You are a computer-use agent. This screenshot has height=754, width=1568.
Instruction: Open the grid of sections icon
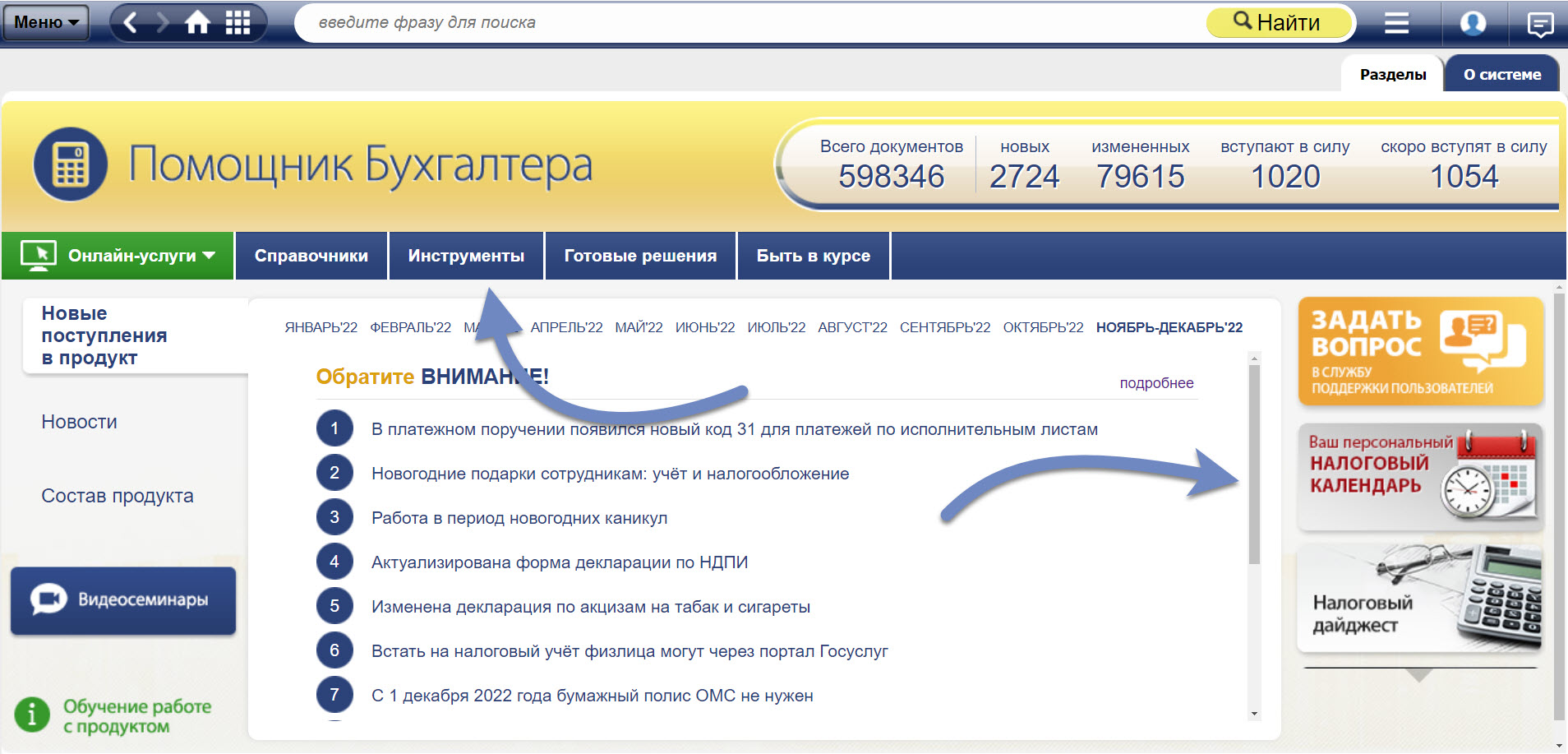[238, 22]
